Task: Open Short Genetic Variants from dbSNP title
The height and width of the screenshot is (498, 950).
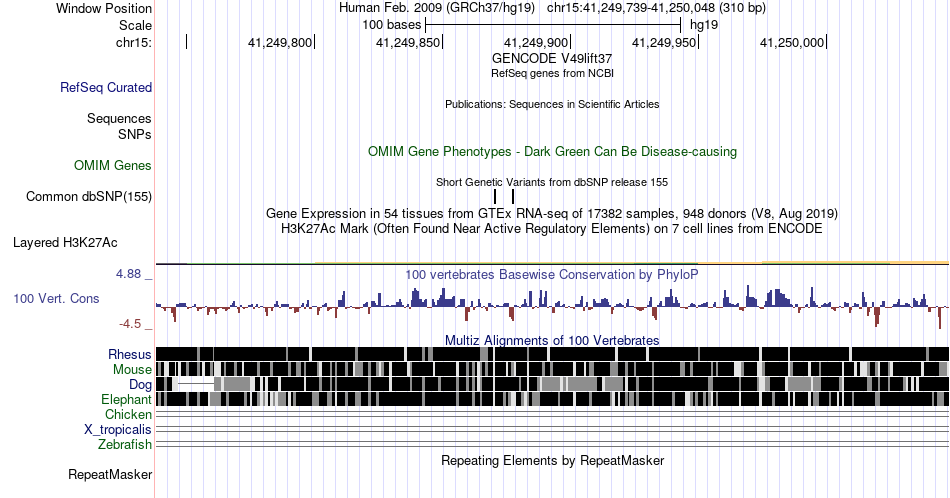Action: (552, 182)
